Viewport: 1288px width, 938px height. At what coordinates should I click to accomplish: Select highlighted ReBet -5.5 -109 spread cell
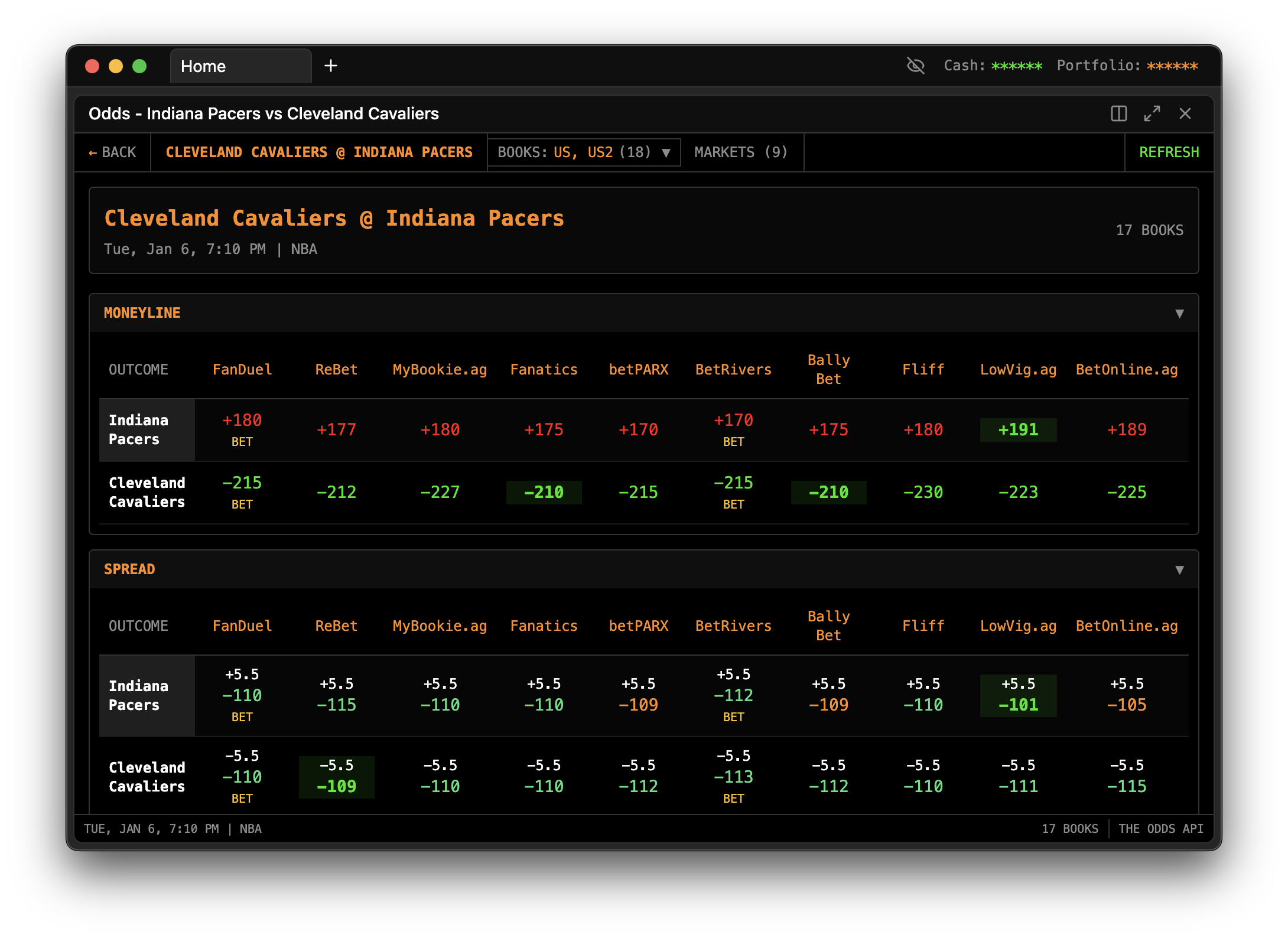[336, 777]
